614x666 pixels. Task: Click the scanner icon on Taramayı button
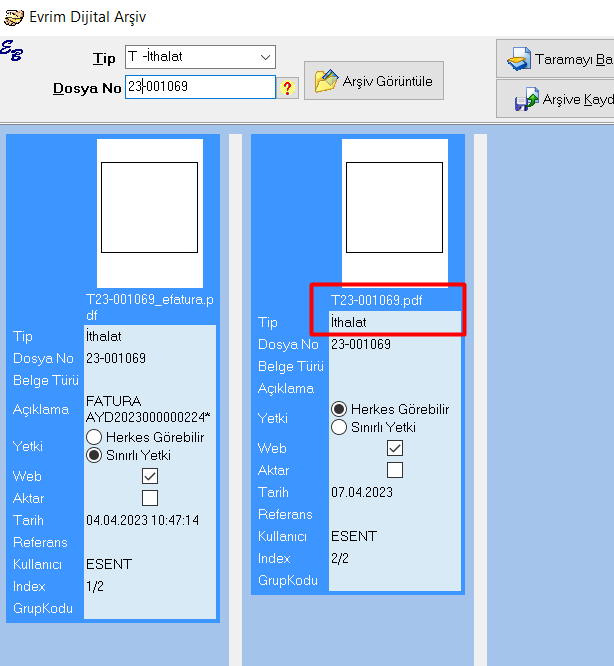518,60
